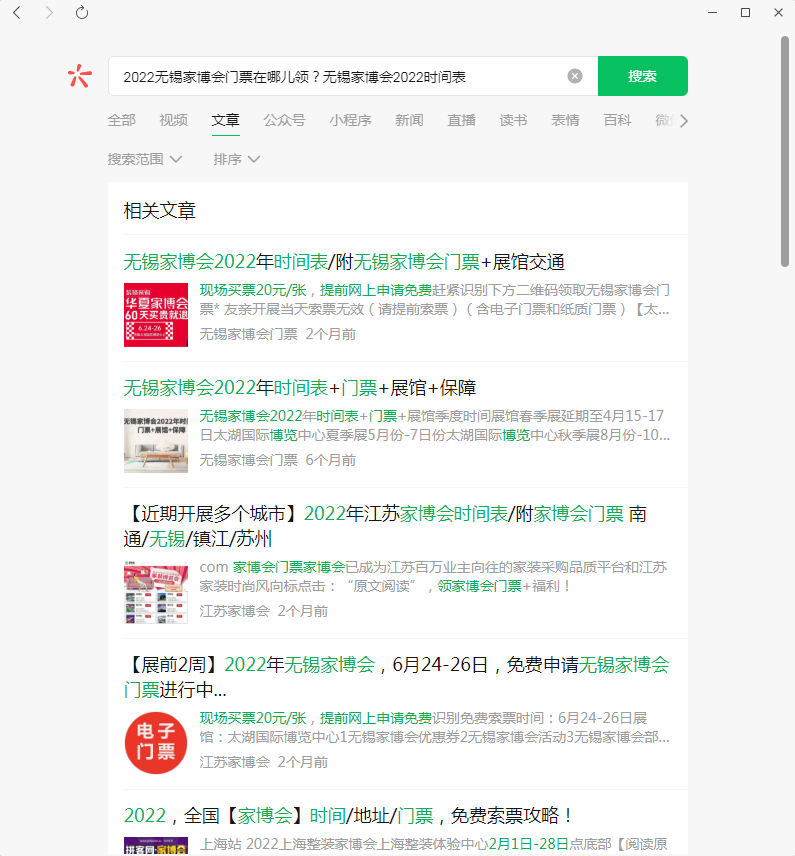Image resolution: width=795 pixels, height=856 pixels.
Task: Click snippet mentioning 6月24-26日展馆 太湖国际博览中心
Action: [435, 728]
